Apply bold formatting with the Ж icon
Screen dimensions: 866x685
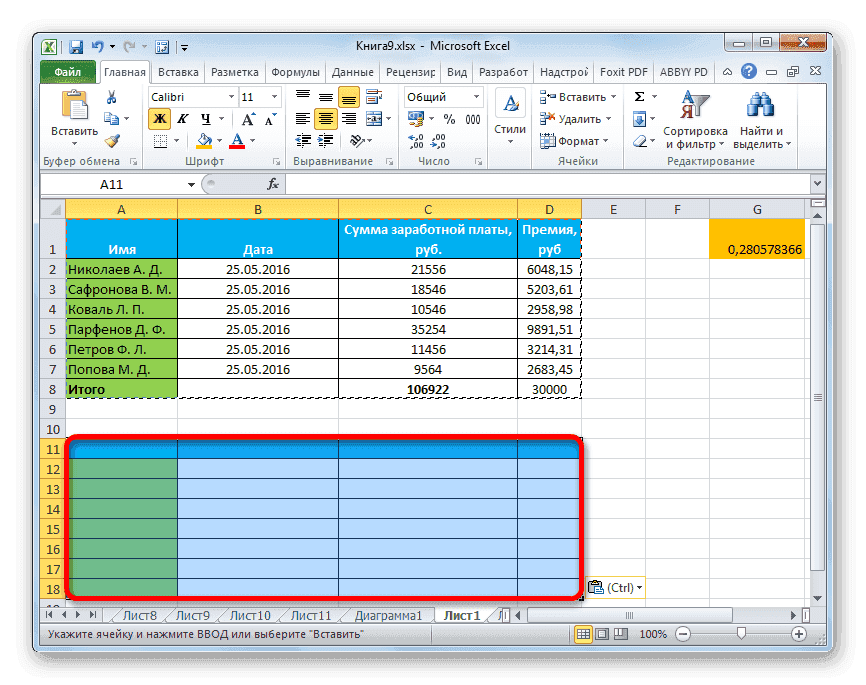160,119
